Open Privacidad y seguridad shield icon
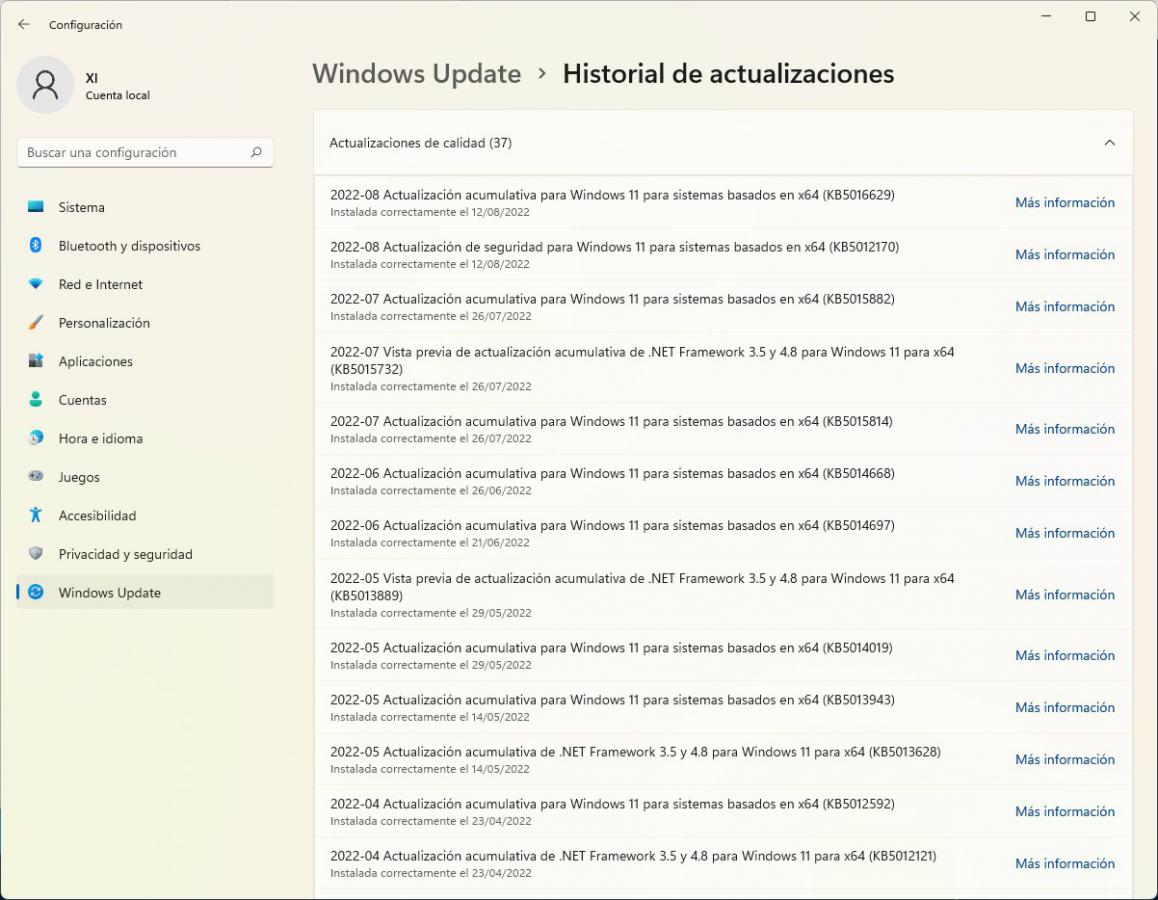Image resolution: width=1158 pixels, height=900 pixels. 36,554
